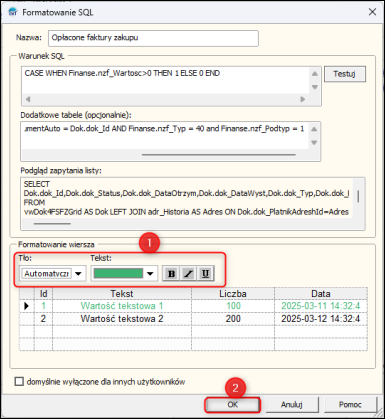Select cell Wartość tekstowa 1
Viewport: 385px width, 419px height.
[x=122, y=306]
